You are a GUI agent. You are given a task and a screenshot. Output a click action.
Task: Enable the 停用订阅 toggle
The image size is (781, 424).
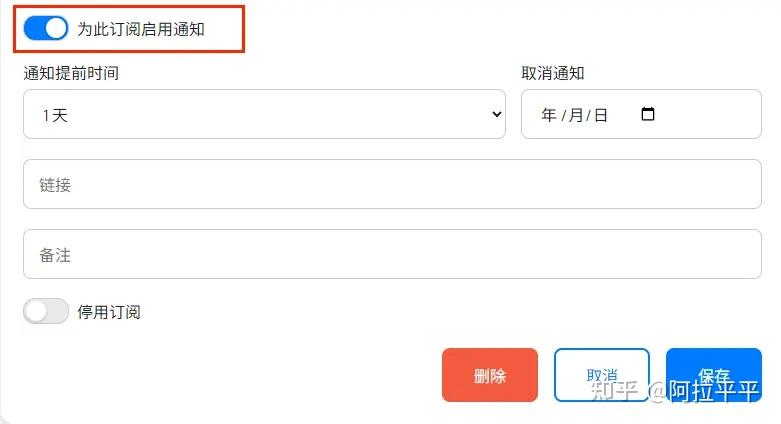tap(46, 311)
